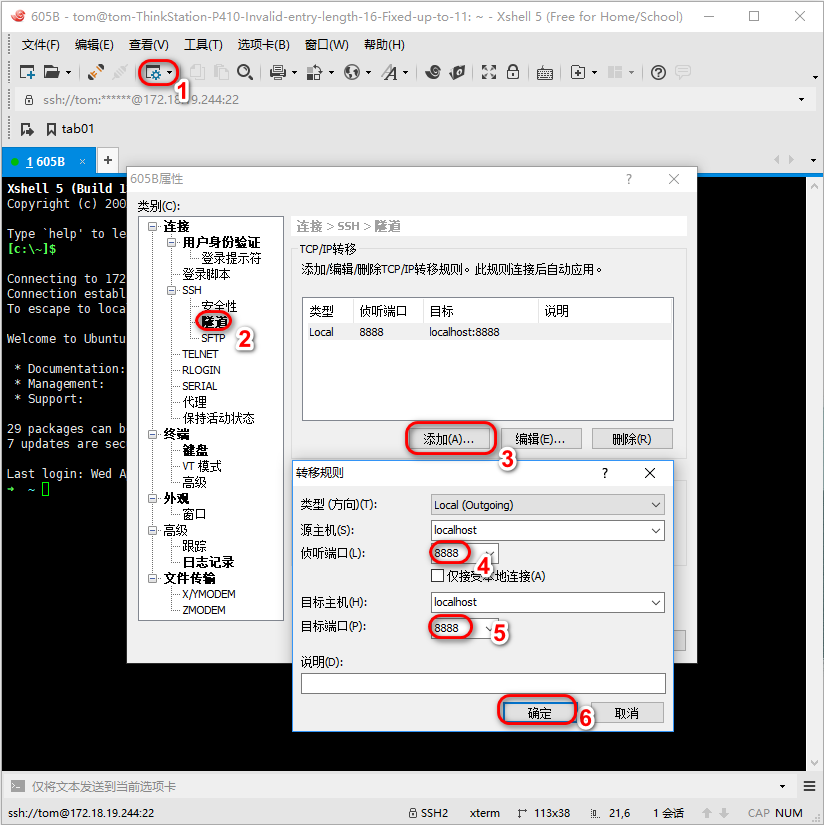Click the padlock Lock icon in toolbar
The image size is (824, 825).
[x=513, y=72]
